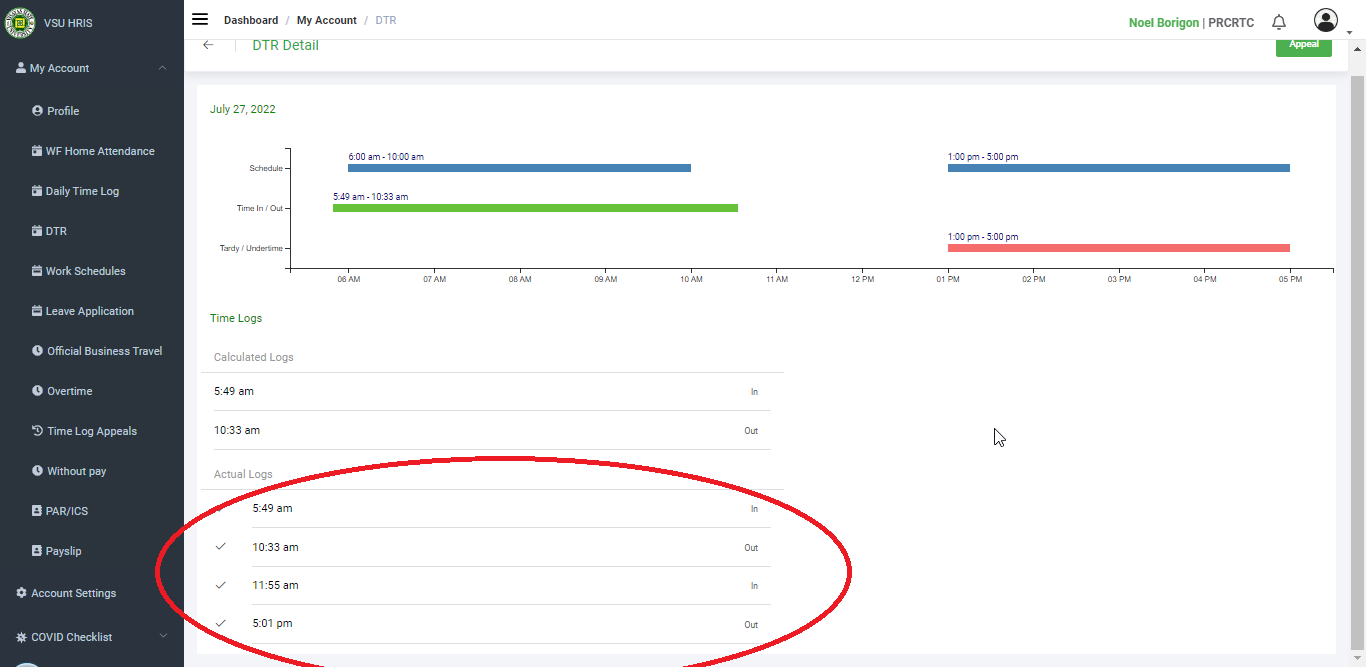The width and height of the screenshot is (1366, 667).
Task: Open Profile from the sidebar
Action: click(x=63, y=111)
